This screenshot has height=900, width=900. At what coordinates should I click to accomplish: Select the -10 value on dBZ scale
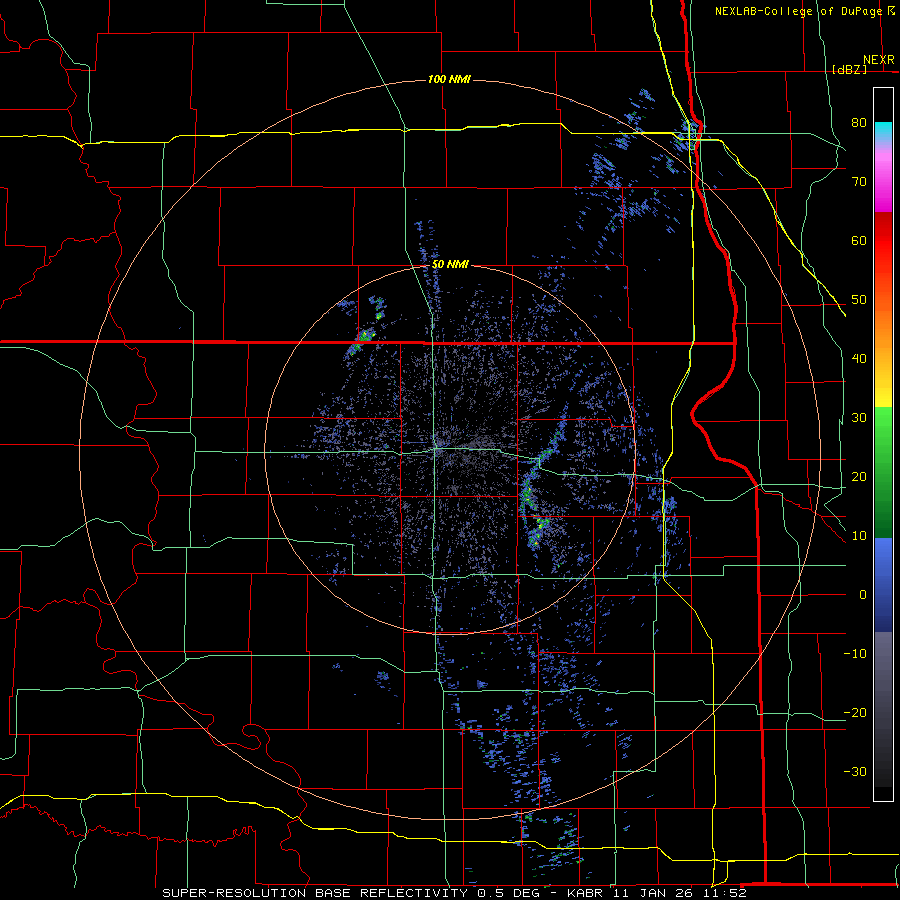[x=855, y=654]
